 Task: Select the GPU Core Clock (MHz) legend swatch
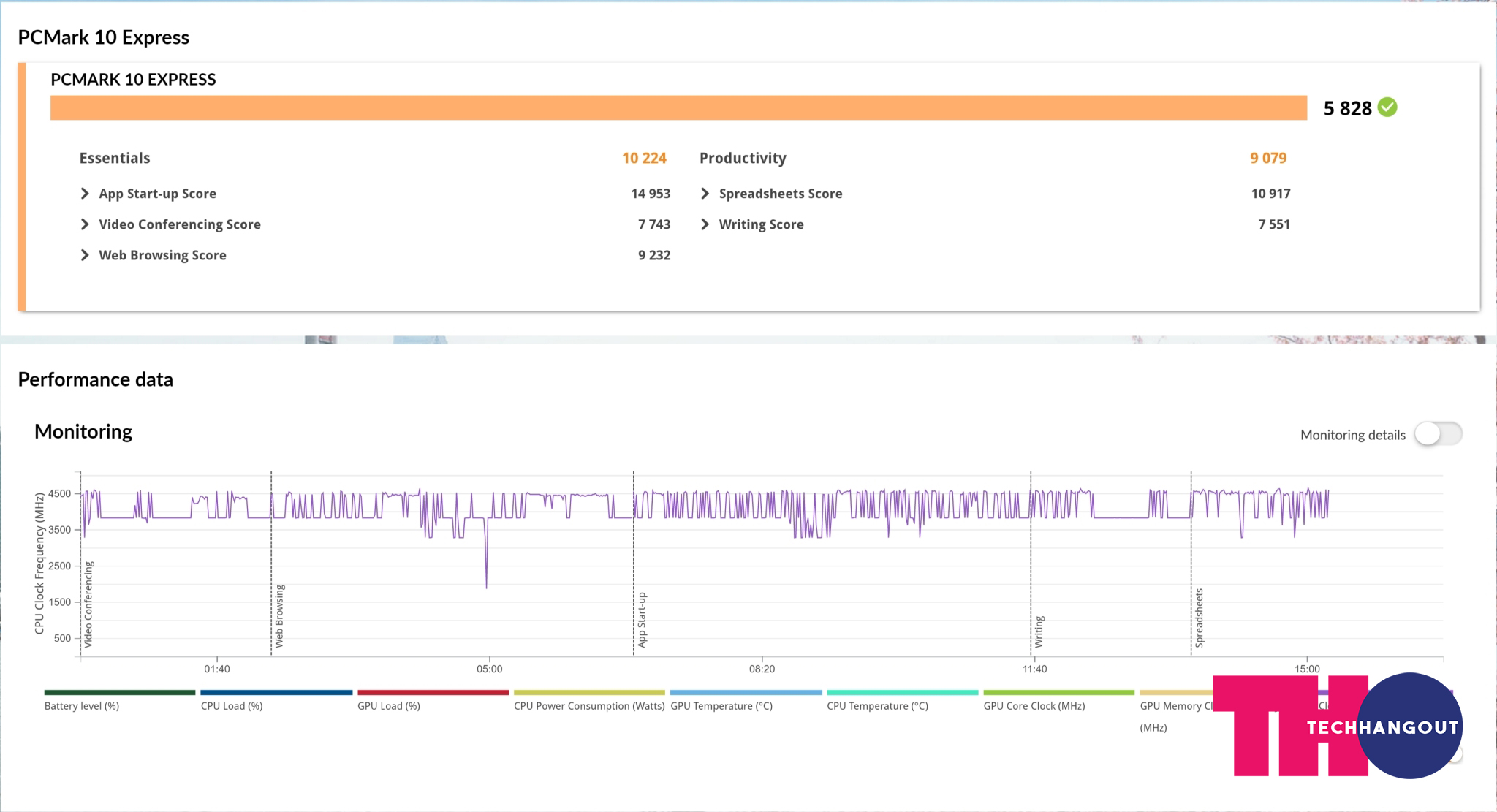(x=1058, y=692)
